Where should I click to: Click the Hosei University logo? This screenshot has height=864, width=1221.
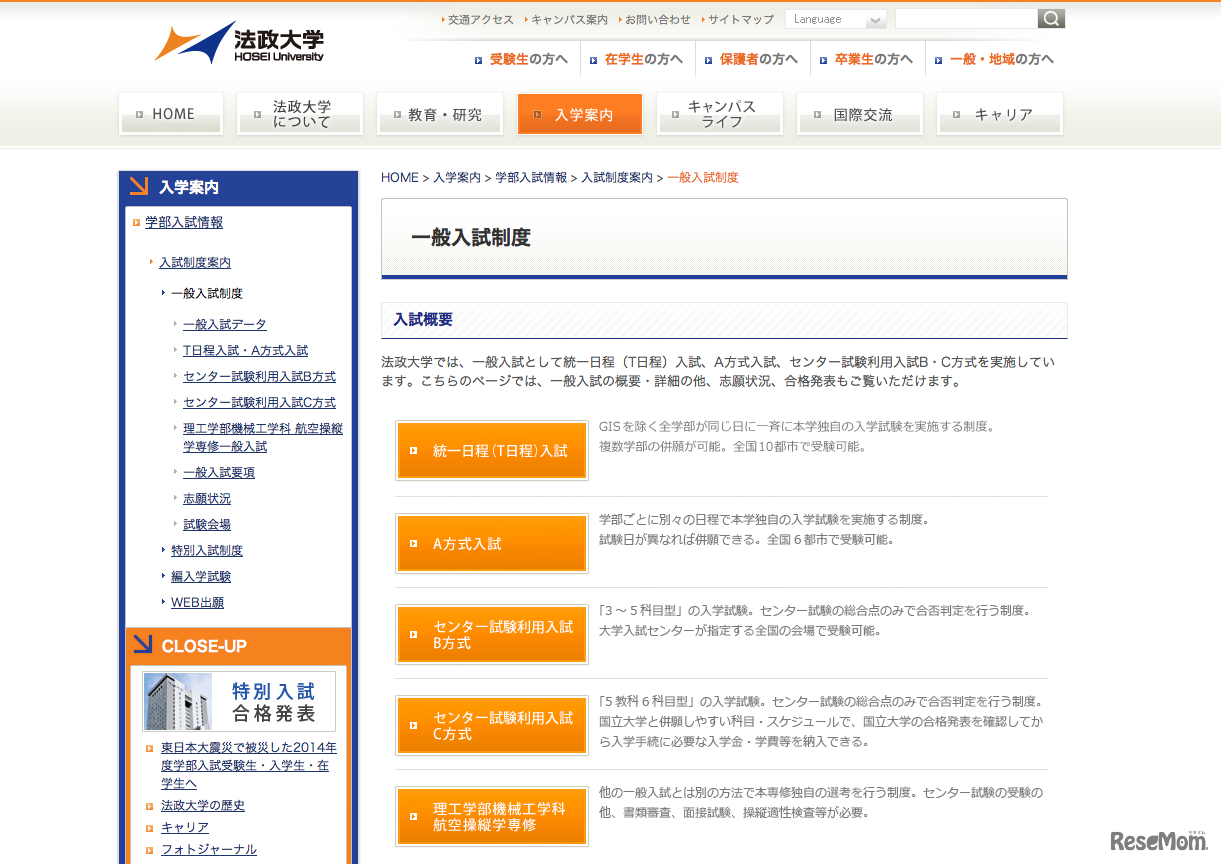240,43
